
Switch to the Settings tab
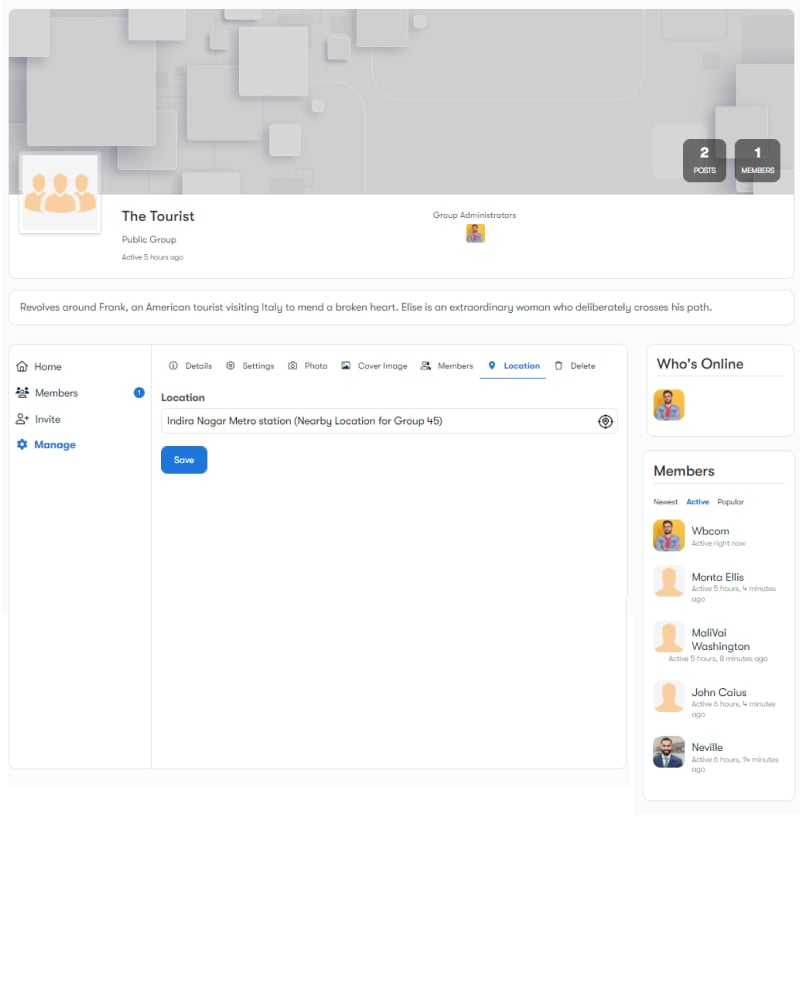[x=250, y=366]
